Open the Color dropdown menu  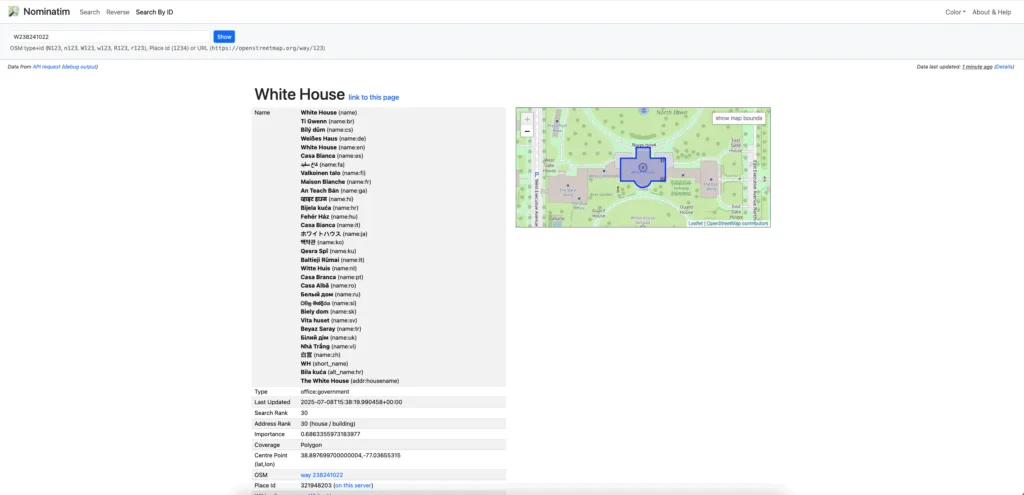955,12
